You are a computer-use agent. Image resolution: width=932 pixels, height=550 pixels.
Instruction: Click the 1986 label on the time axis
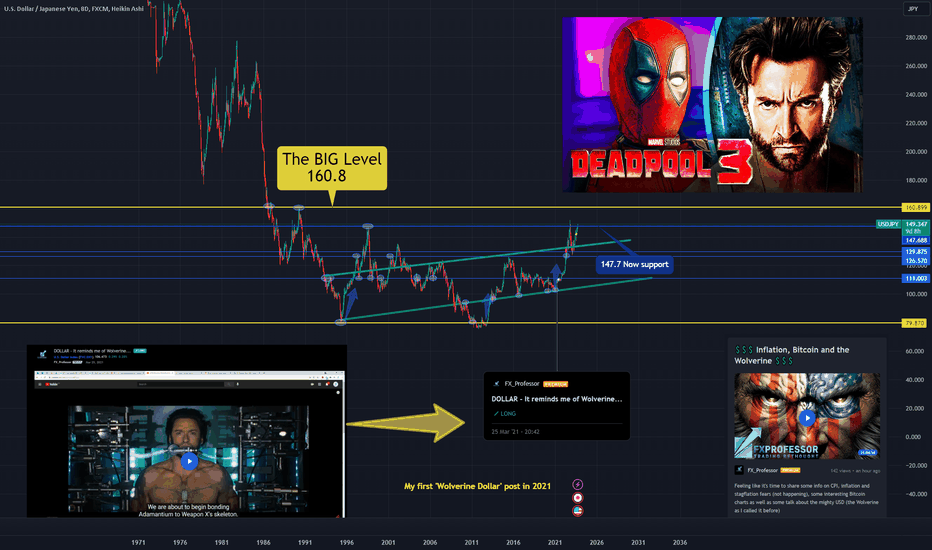(263, 542)
